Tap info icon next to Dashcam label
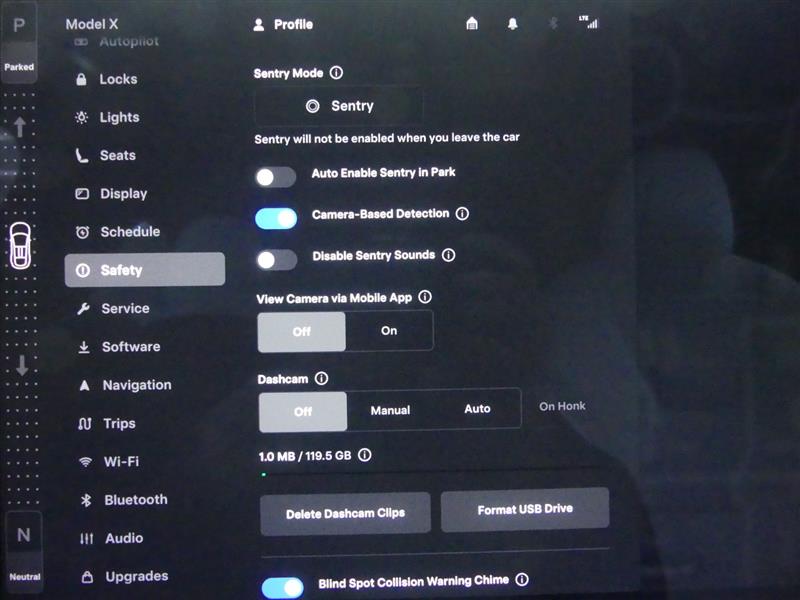This screenshot has height=600, width=800. 321,379
